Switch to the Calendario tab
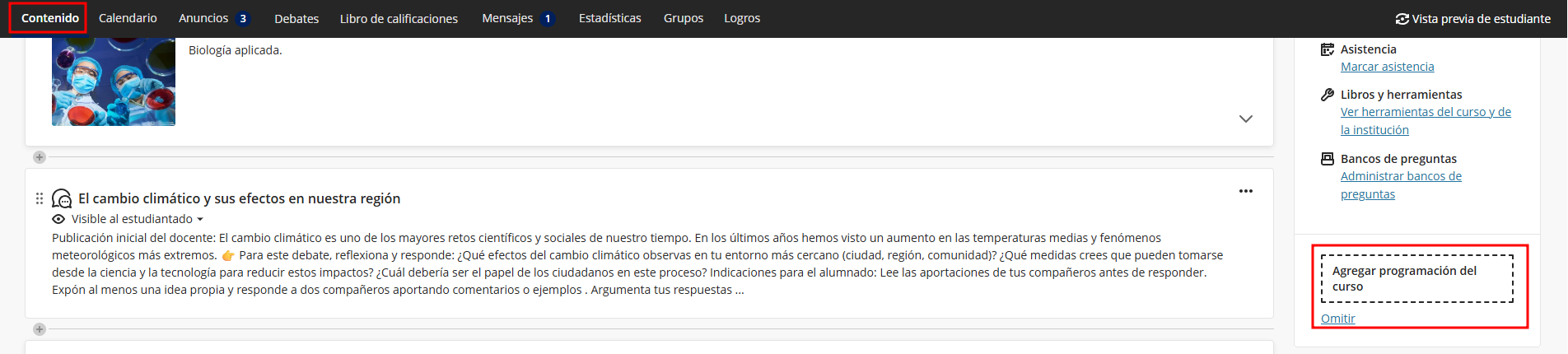The height and width of the screenshot is (354, 1568). click(128, 18)
